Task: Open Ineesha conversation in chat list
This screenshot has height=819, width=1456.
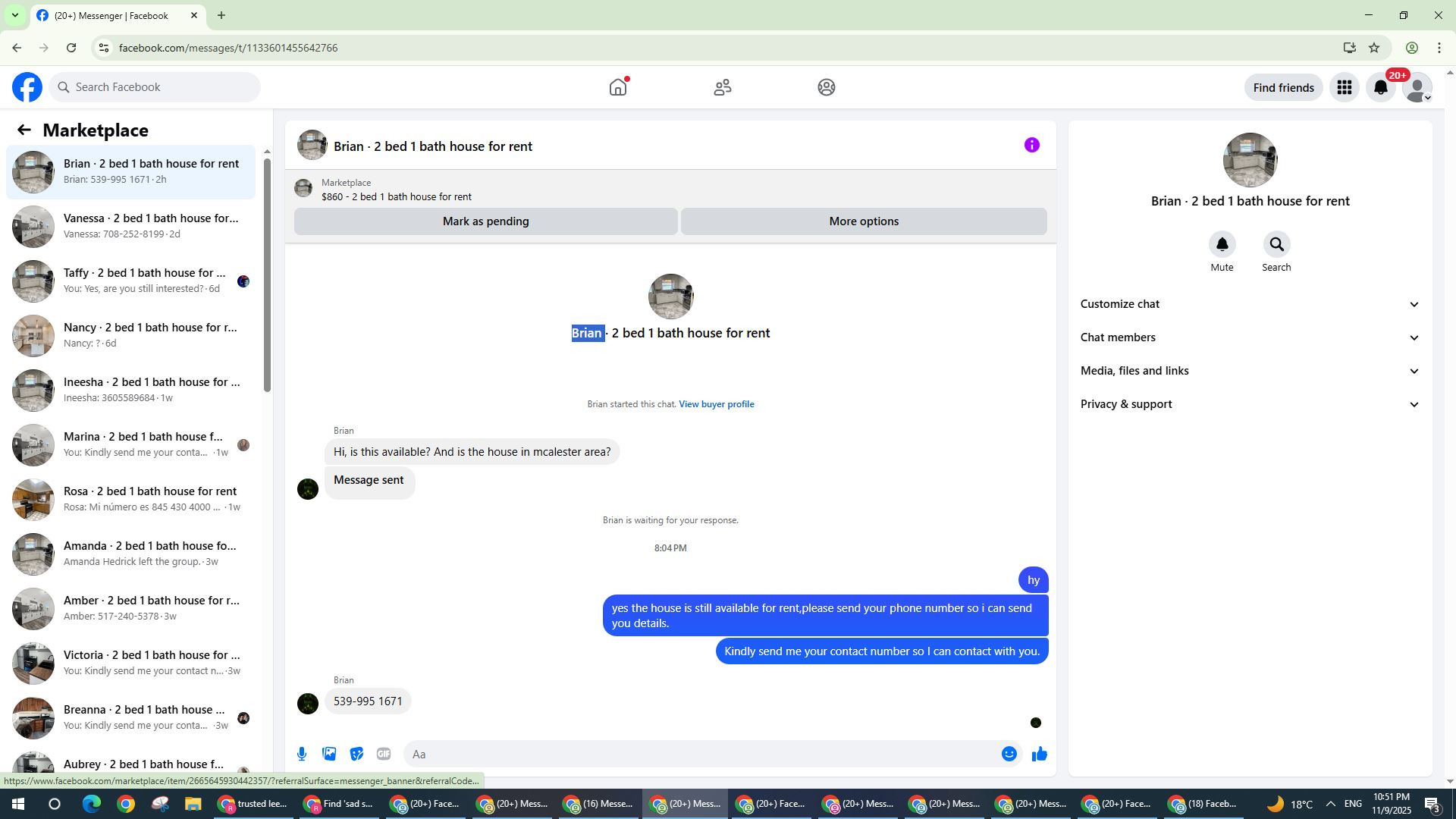Action: [x=130, y=390]
